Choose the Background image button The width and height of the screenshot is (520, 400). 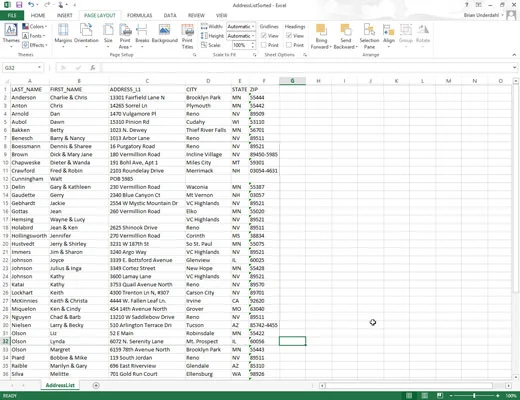point(165,33)
